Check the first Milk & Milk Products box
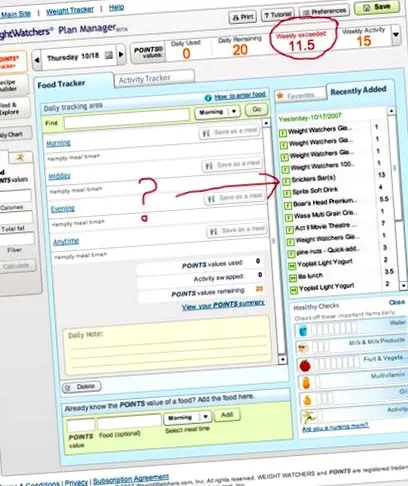 pos(316,347)
